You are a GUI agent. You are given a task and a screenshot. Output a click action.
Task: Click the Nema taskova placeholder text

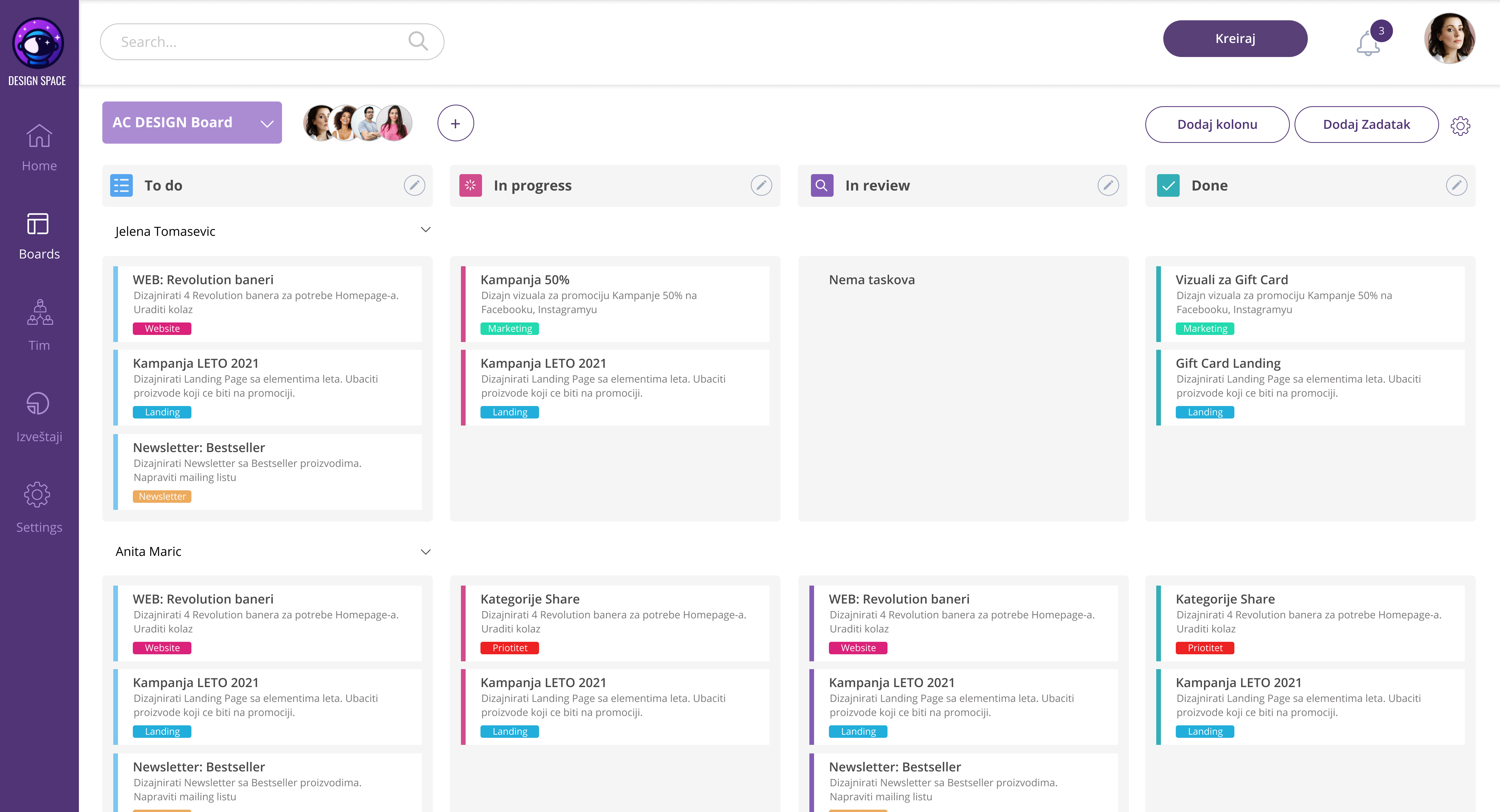pyautogui.click(x=872, y=280)
